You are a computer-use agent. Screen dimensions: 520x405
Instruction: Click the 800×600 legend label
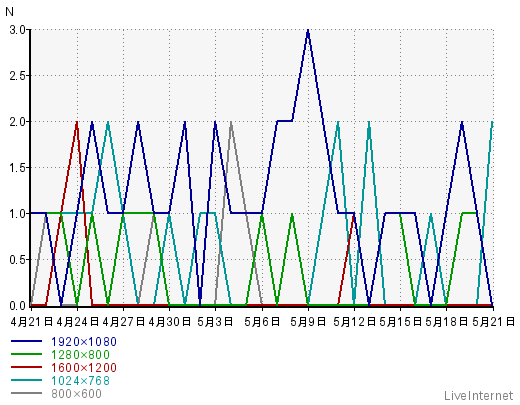76,394
